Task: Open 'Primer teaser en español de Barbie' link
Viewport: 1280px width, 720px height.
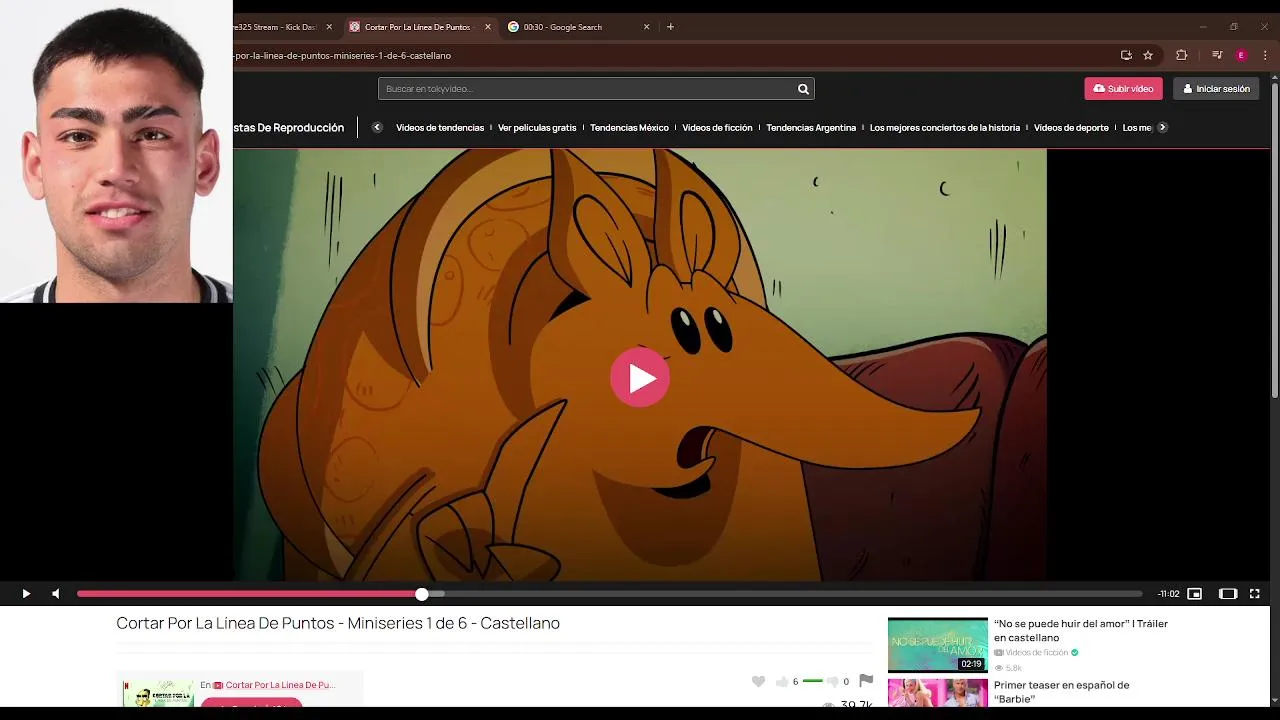Action: (1061, 692)
